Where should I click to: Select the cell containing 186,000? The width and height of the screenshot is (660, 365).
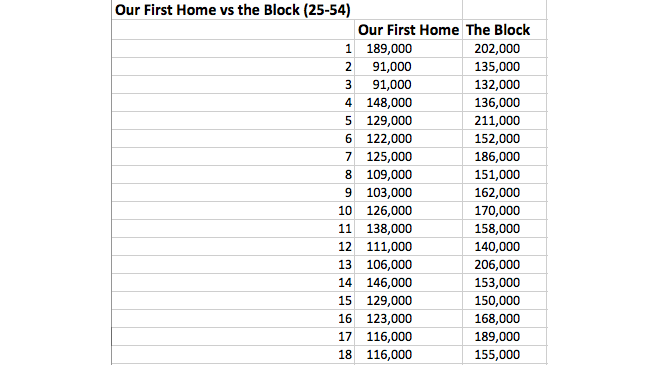tap(504, 157)
